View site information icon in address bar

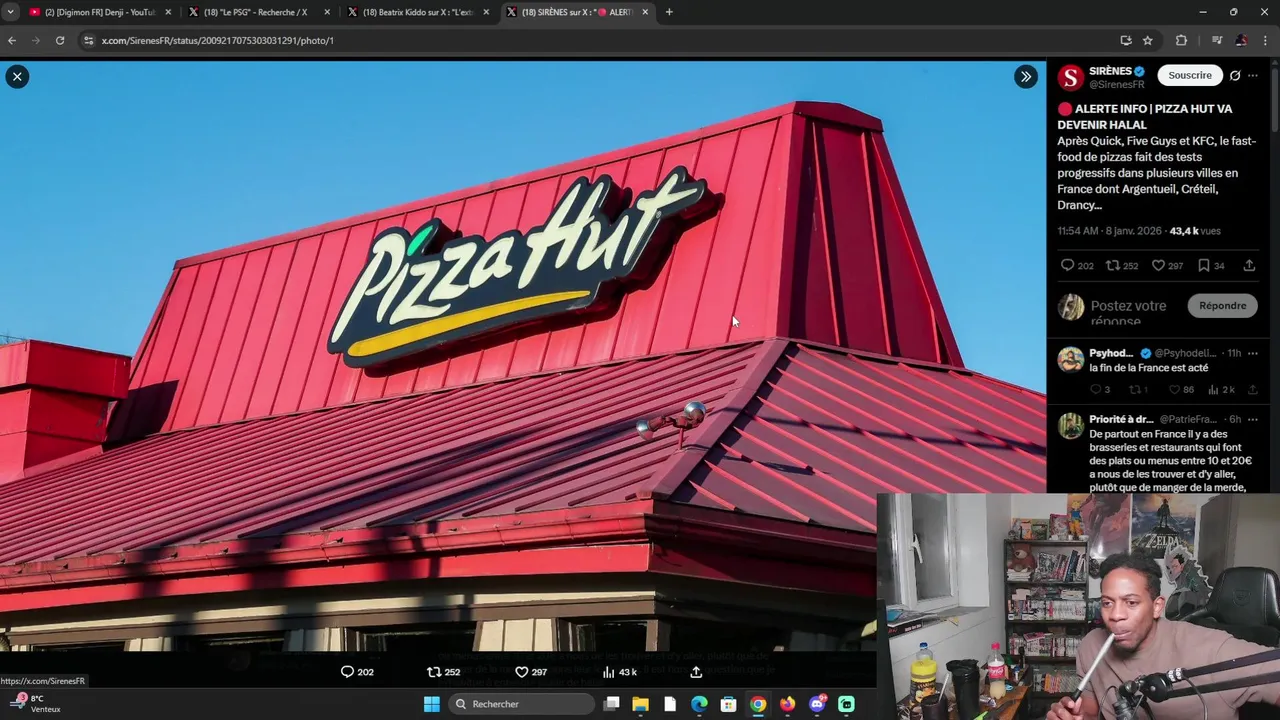coord(88,40)
